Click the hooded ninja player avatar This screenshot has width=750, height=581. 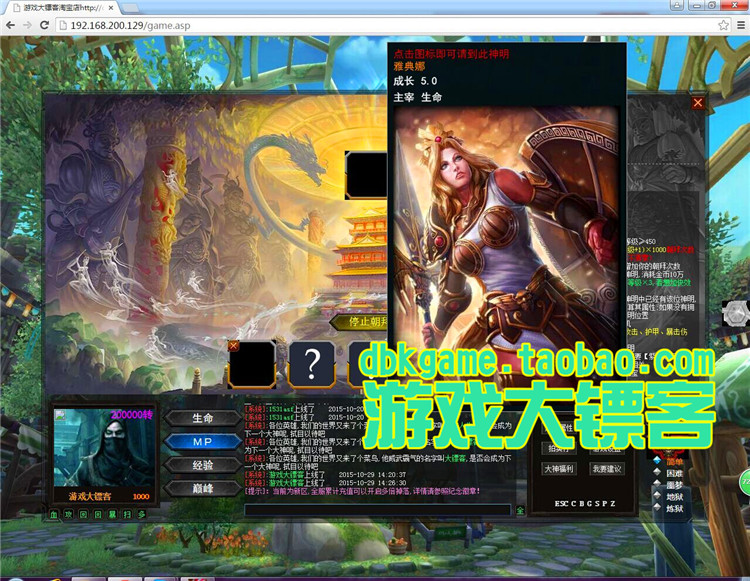pyautogui.click(x=104, y=449)
